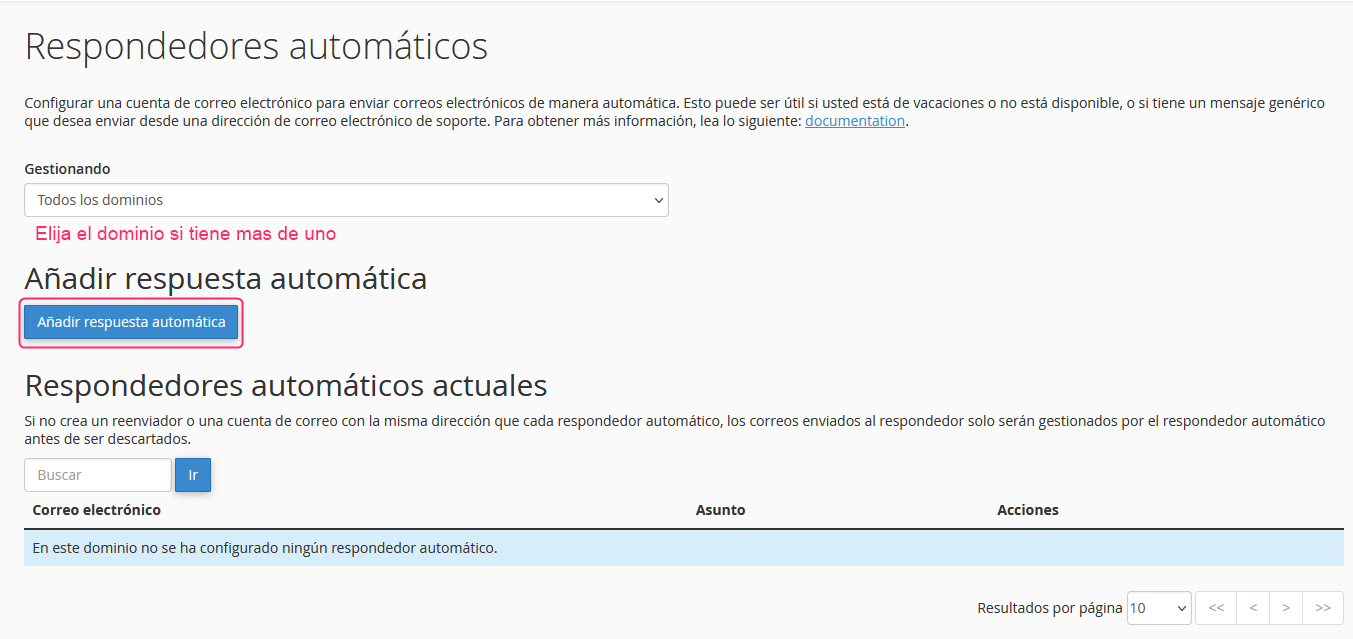Go to previous page with '<' button
1353x639 pixels.
tap(1253, 607)
